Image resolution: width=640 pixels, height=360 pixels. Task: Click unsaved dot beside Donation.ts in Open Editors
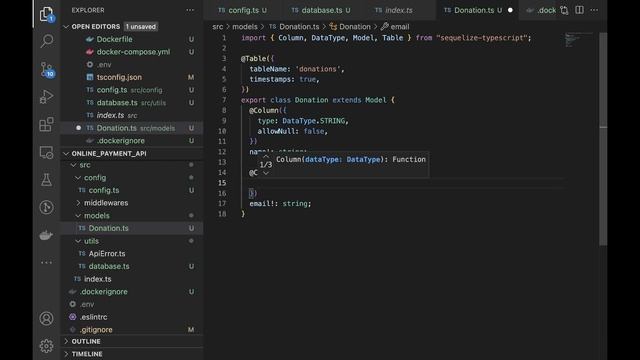click(x=78, y=128)
